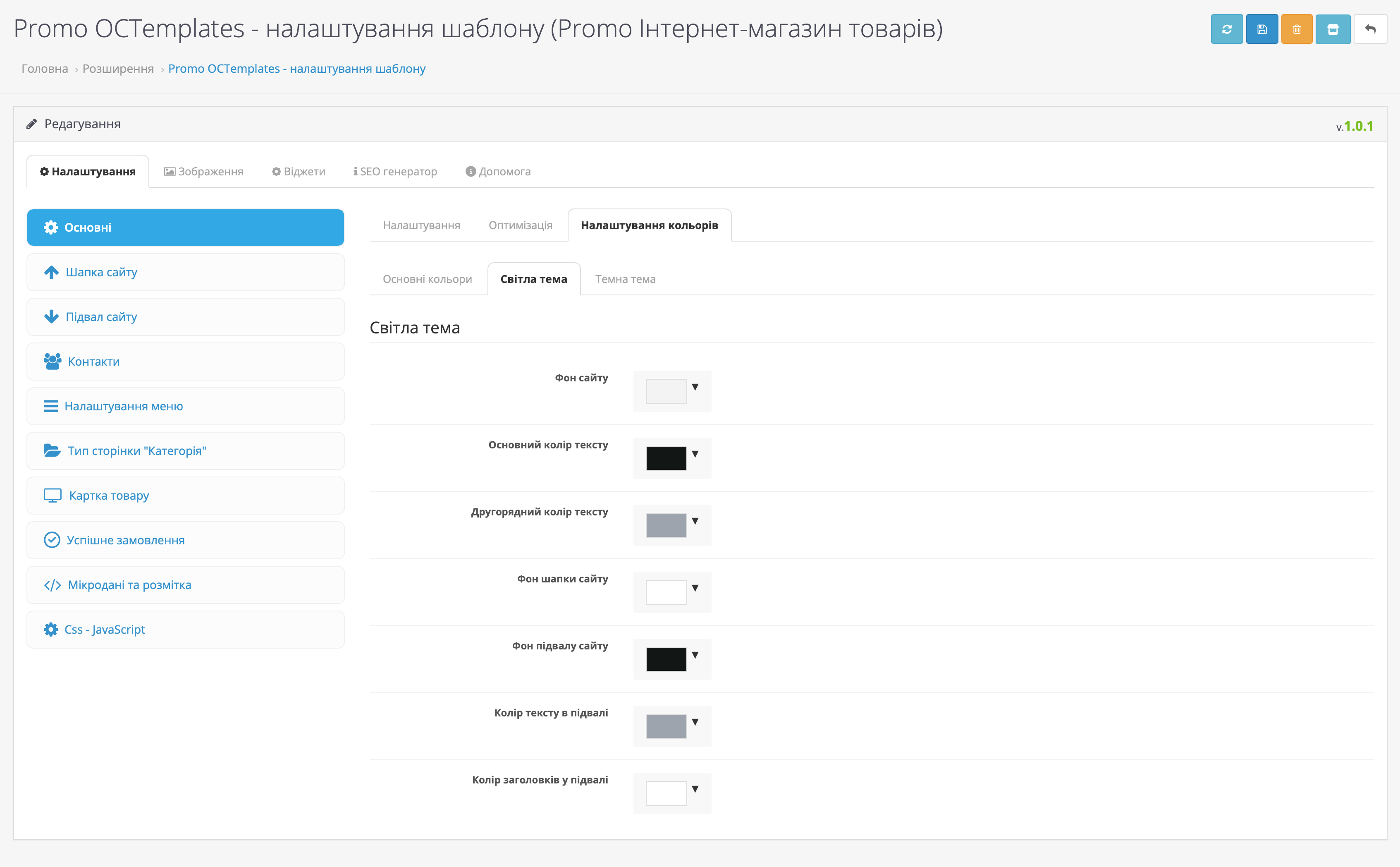Expand the Фон сайту color dropdown arrow
This screenshot has width=1400, height=867.
click(695, 387)
